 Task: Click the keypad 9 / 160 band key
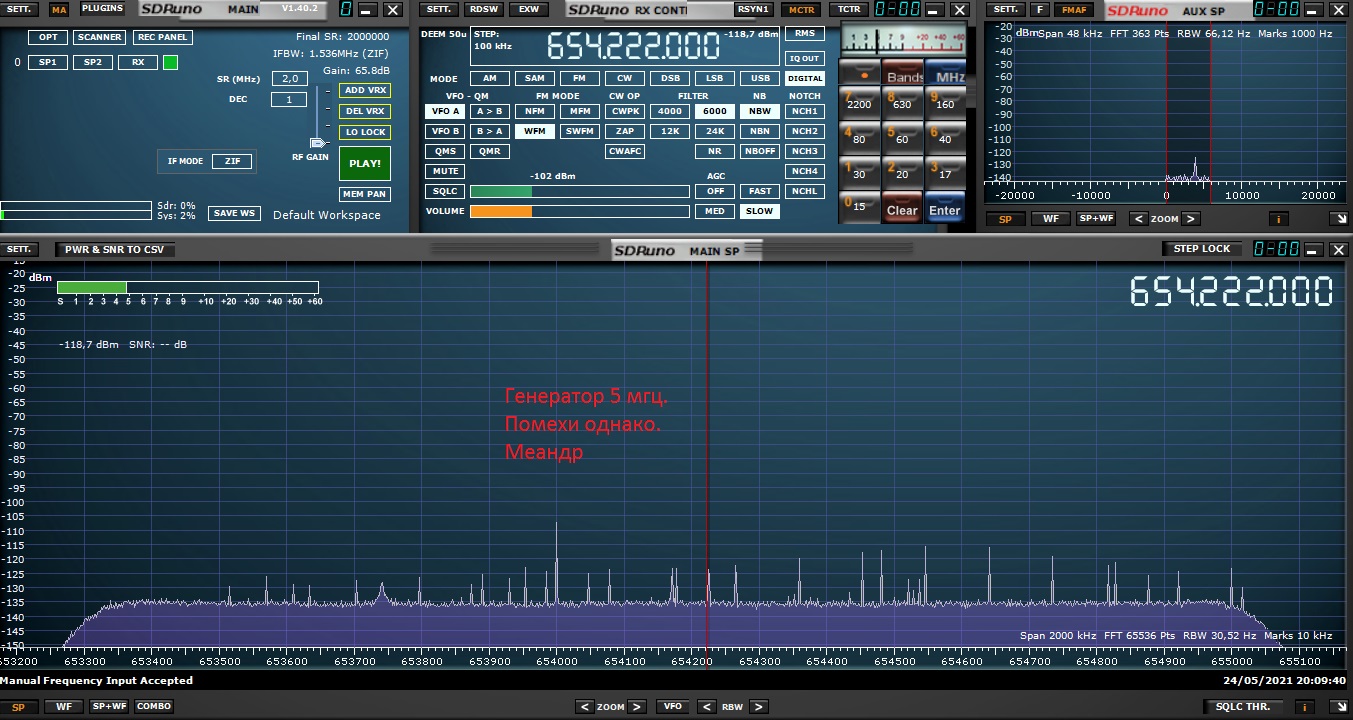(x=945, y=102)
